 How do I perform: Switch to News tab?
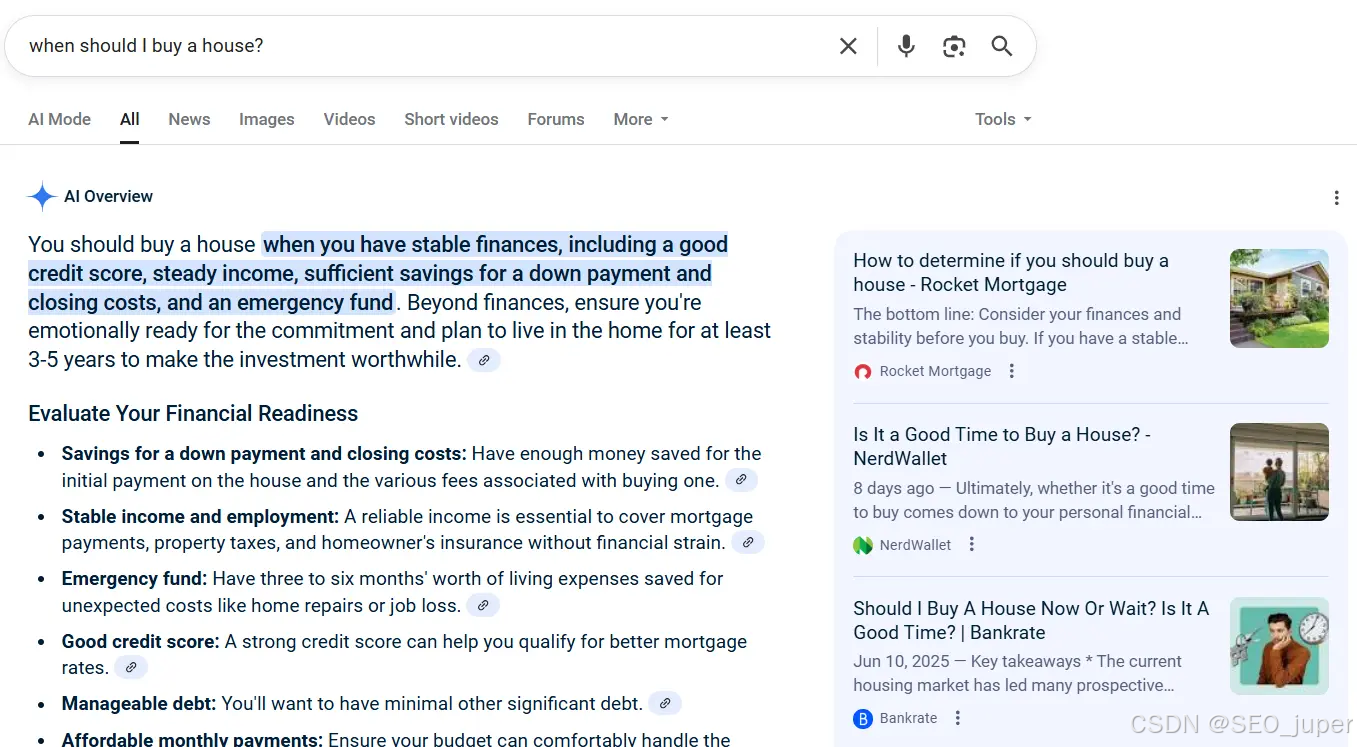click(x=189, y=119)
